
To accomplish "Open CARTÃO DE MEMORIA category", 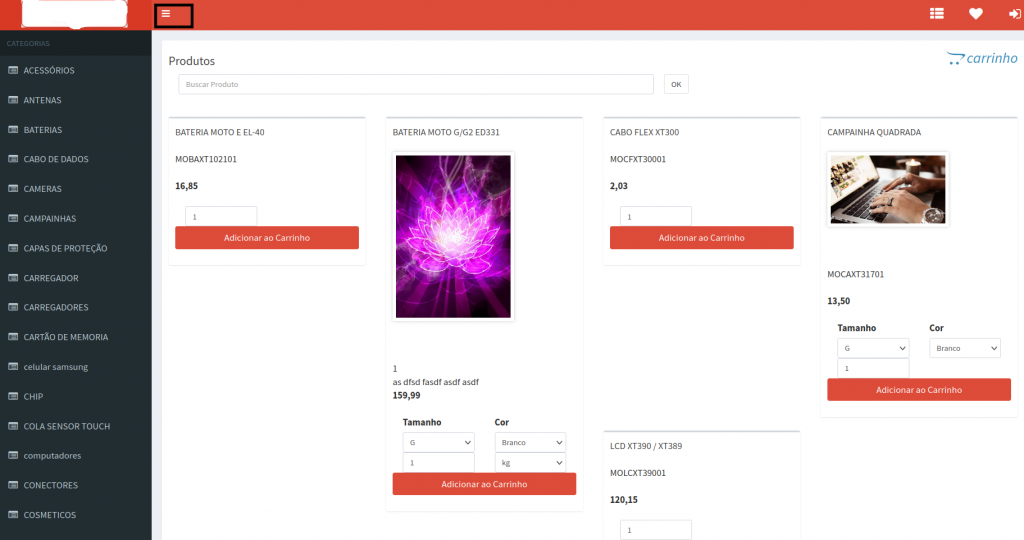I will tap(66, 337).
